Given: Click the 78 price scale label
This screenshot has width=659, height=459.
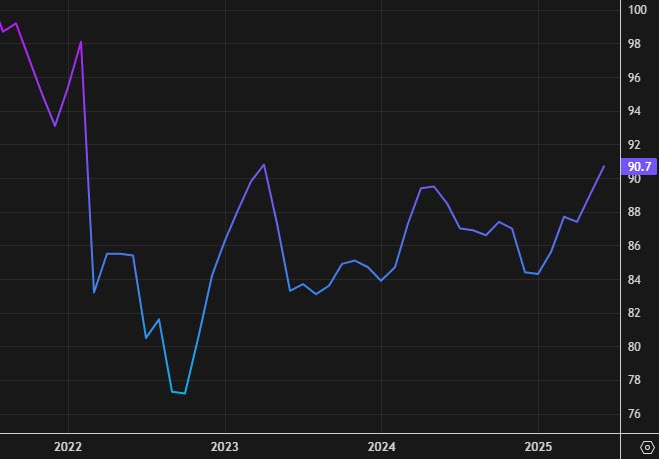Looking at the screenshot, I should [636, 381].
